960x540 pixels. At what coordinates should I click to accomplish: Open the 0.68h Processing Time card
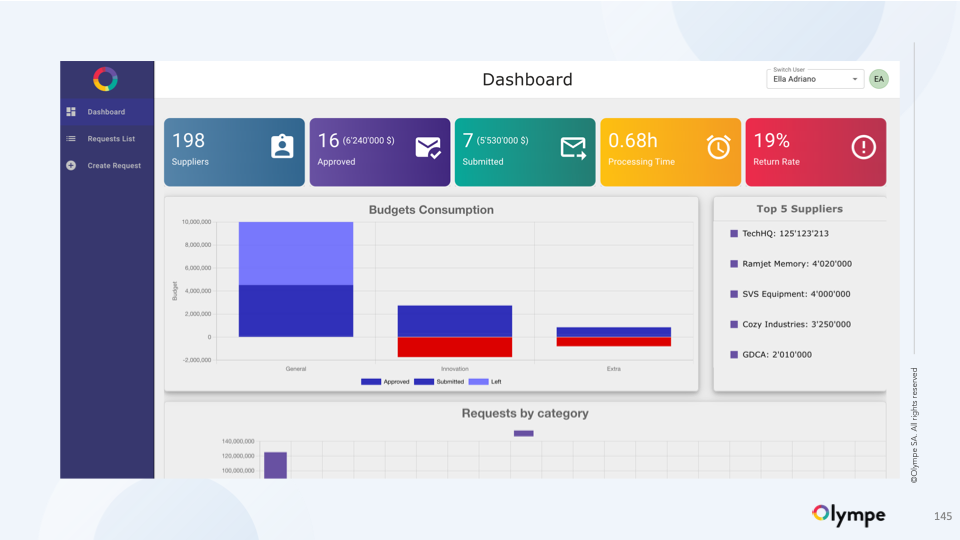pos(670,152)
